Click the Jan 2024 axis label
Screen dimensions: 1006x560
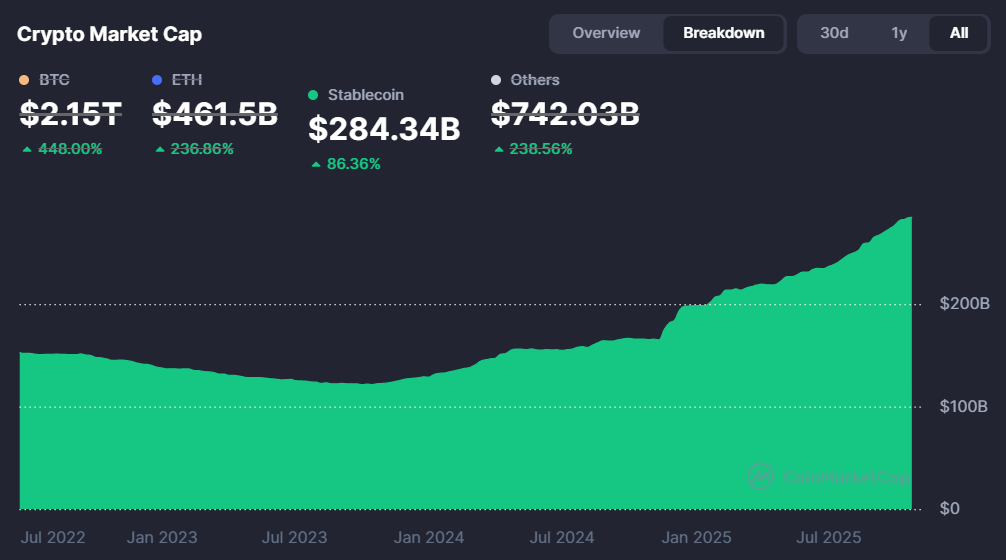[x=429, y=537]
